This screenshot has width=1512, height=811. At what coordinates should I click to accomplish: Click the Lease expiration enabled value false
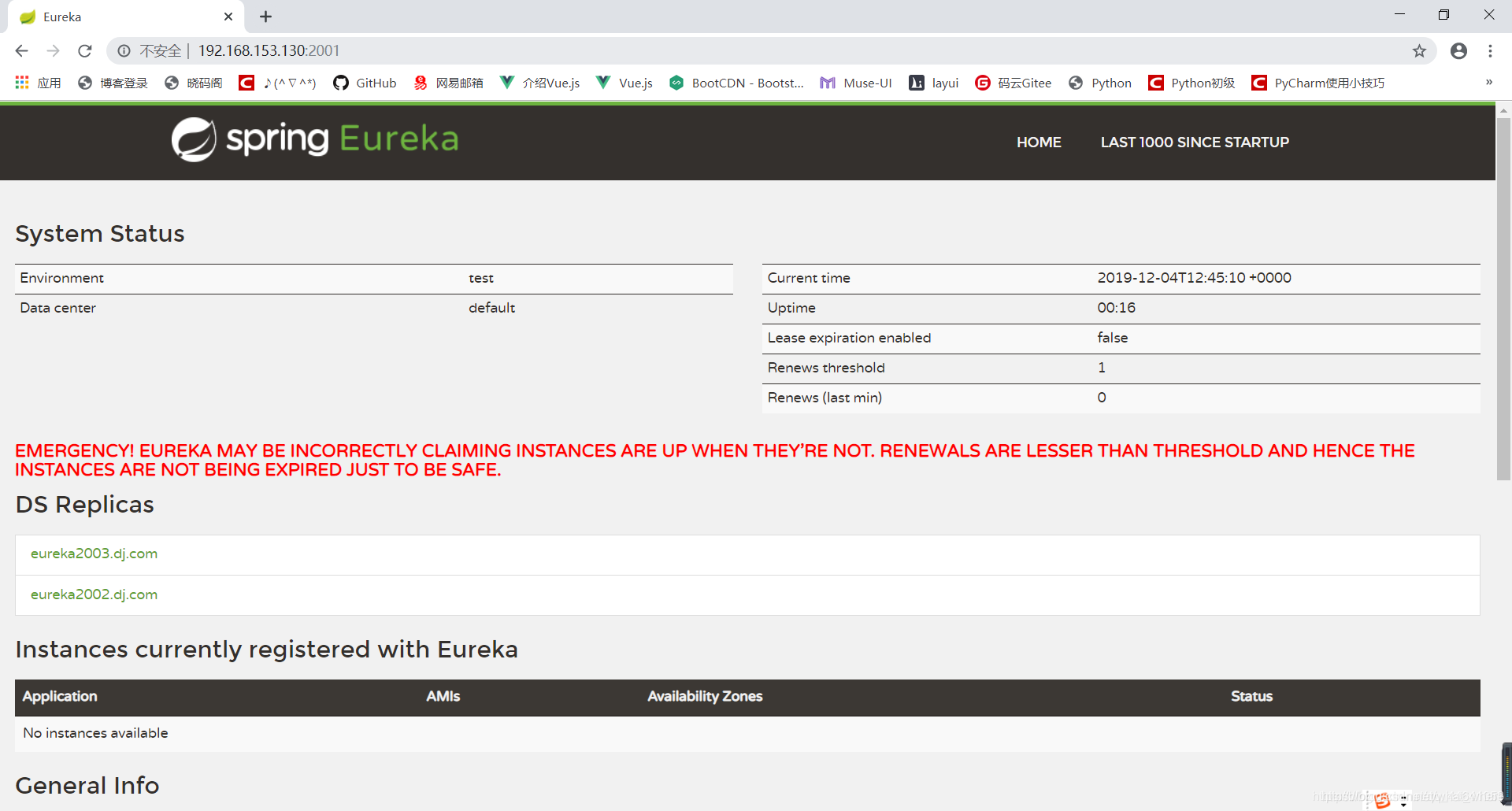[1112, 338]
